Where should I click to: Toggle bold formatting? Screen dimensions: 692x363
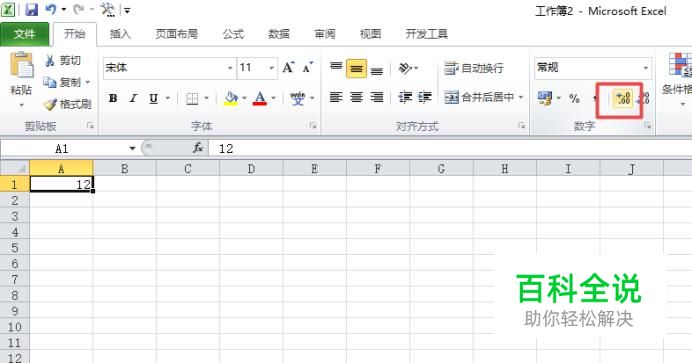[x=113, y=98]
